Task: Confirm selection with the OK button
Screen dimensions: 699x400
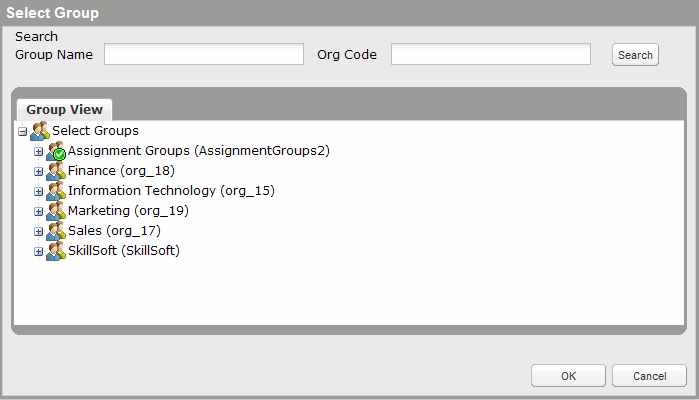Action: (x=568, y=376)
